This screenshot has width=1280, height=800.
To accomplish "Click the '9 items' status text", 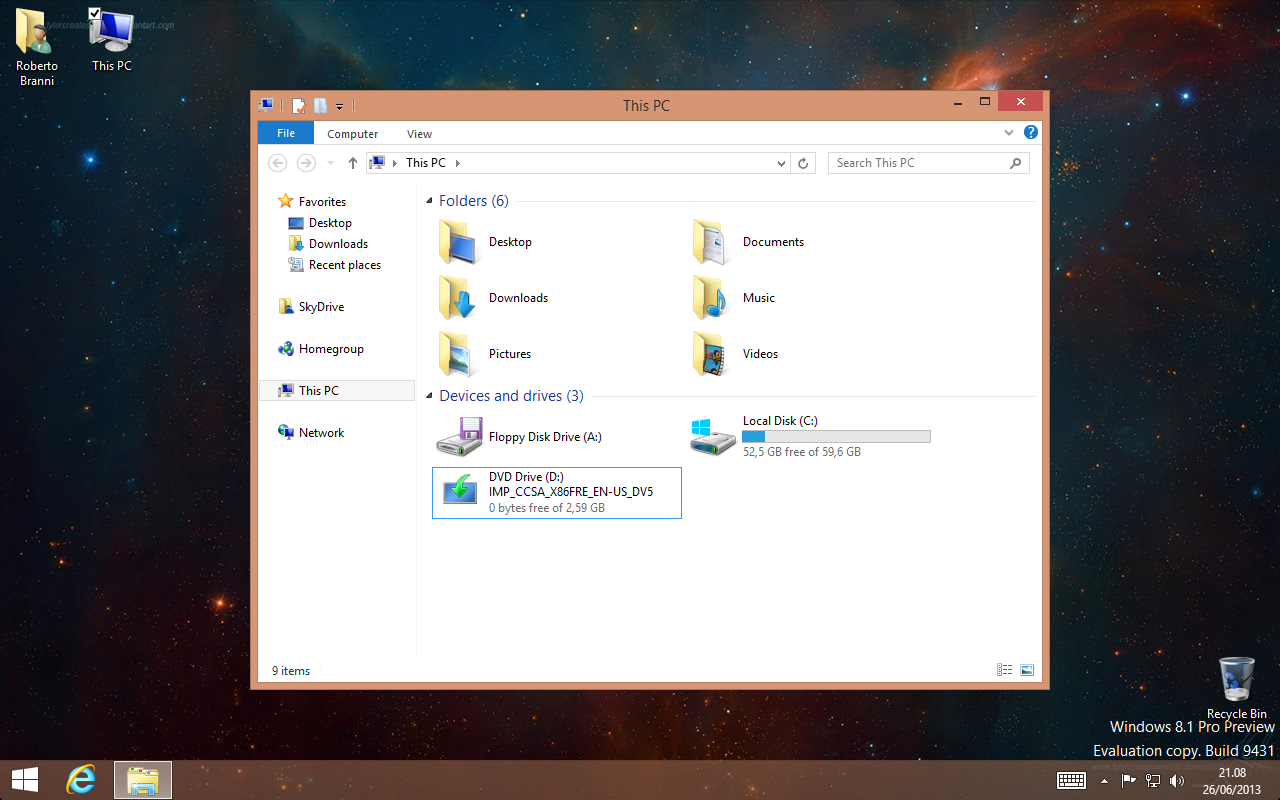I will point(291,671).
